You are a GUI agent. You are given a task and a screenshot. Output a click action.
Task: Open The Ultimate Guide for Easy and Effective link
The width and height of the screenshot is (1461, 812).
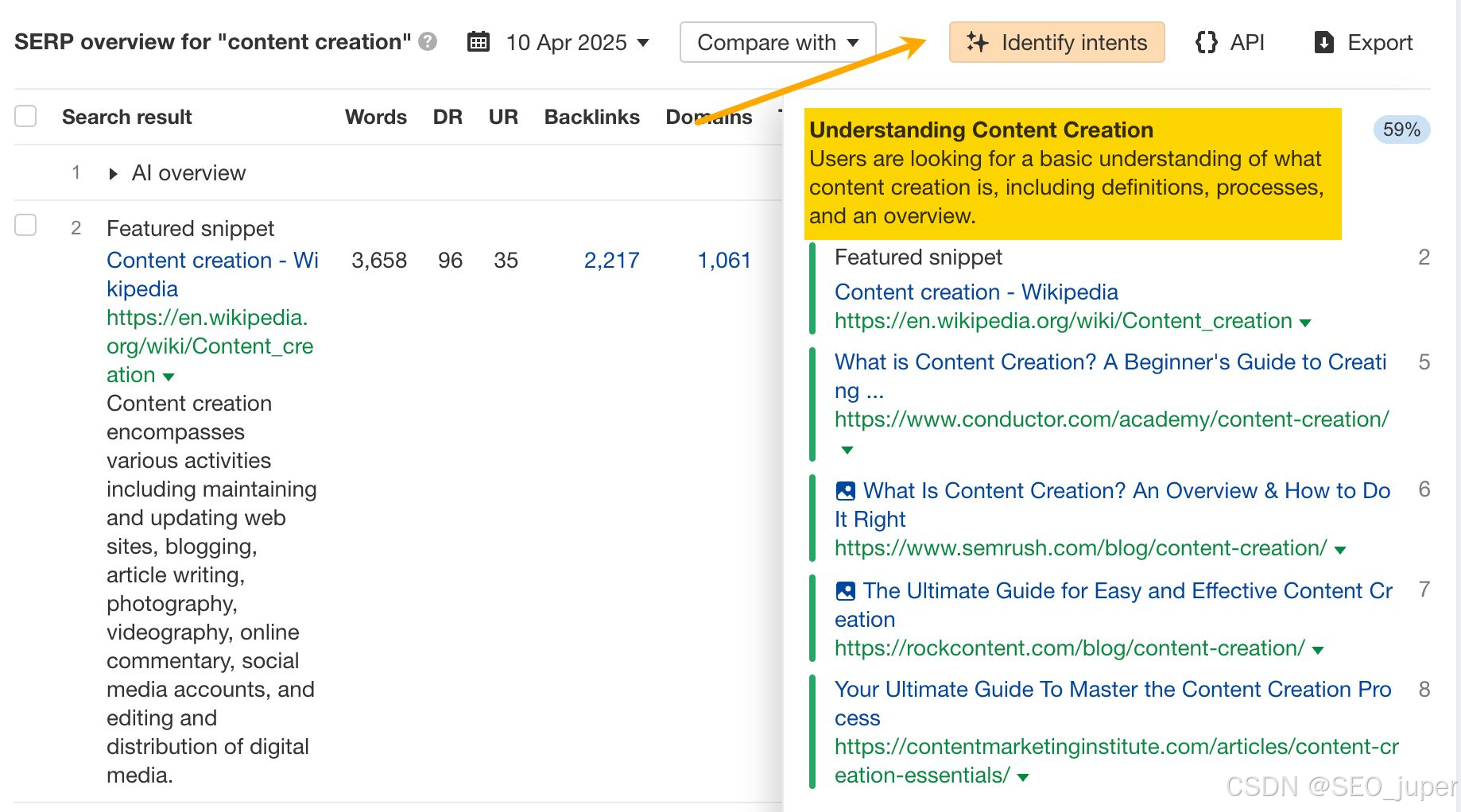coord(1114,605)
